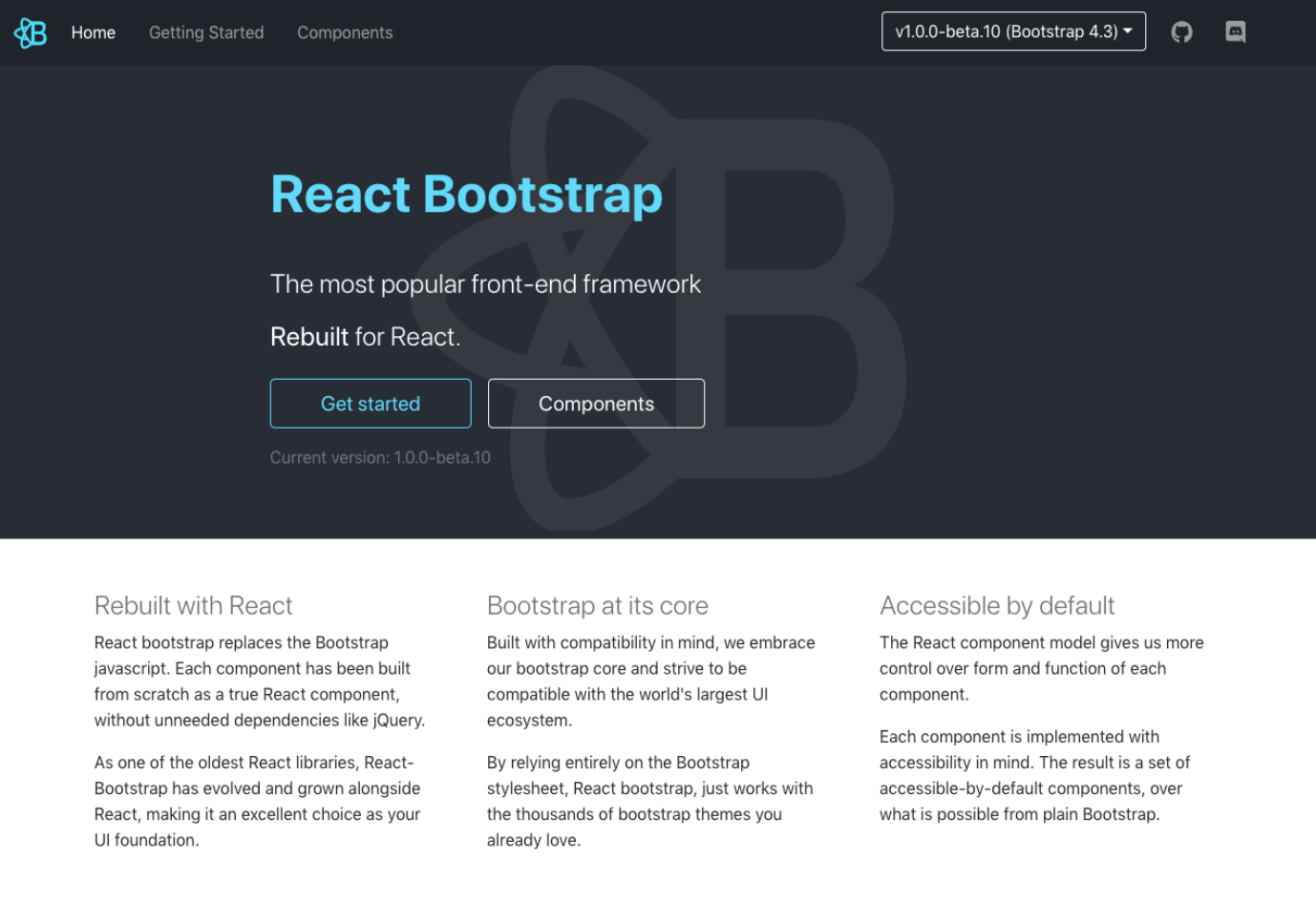The height and width of the screenshot is (902, 1316).
Task: Click the React Bootstrap logo icon
Action: point(31,32)
